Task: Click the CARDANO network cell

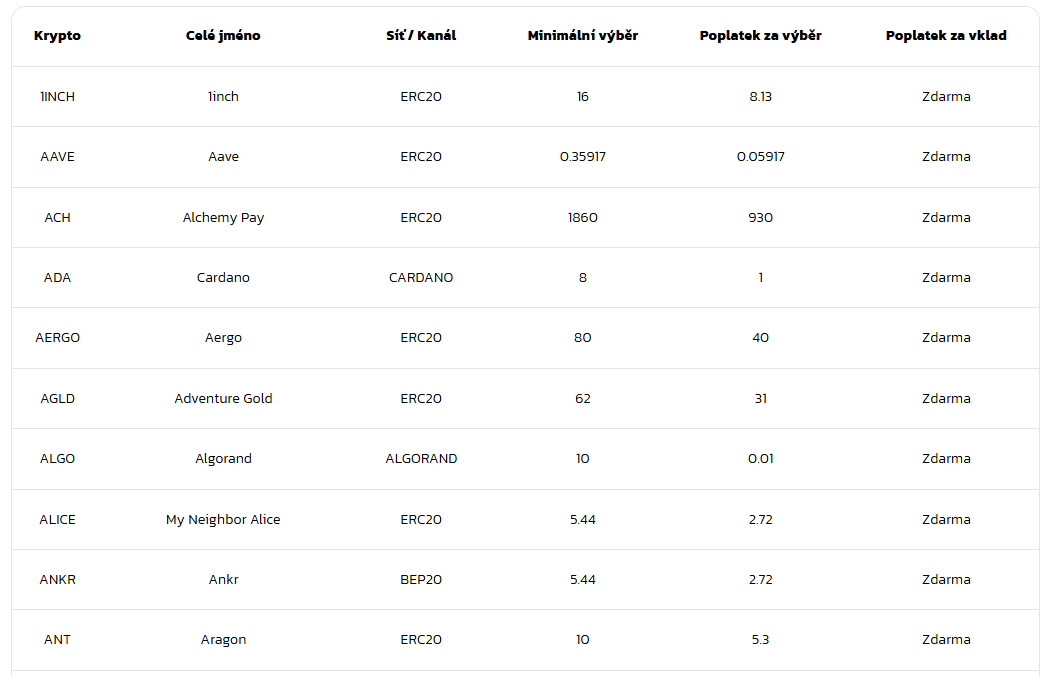Action: (x=421, y=278)
